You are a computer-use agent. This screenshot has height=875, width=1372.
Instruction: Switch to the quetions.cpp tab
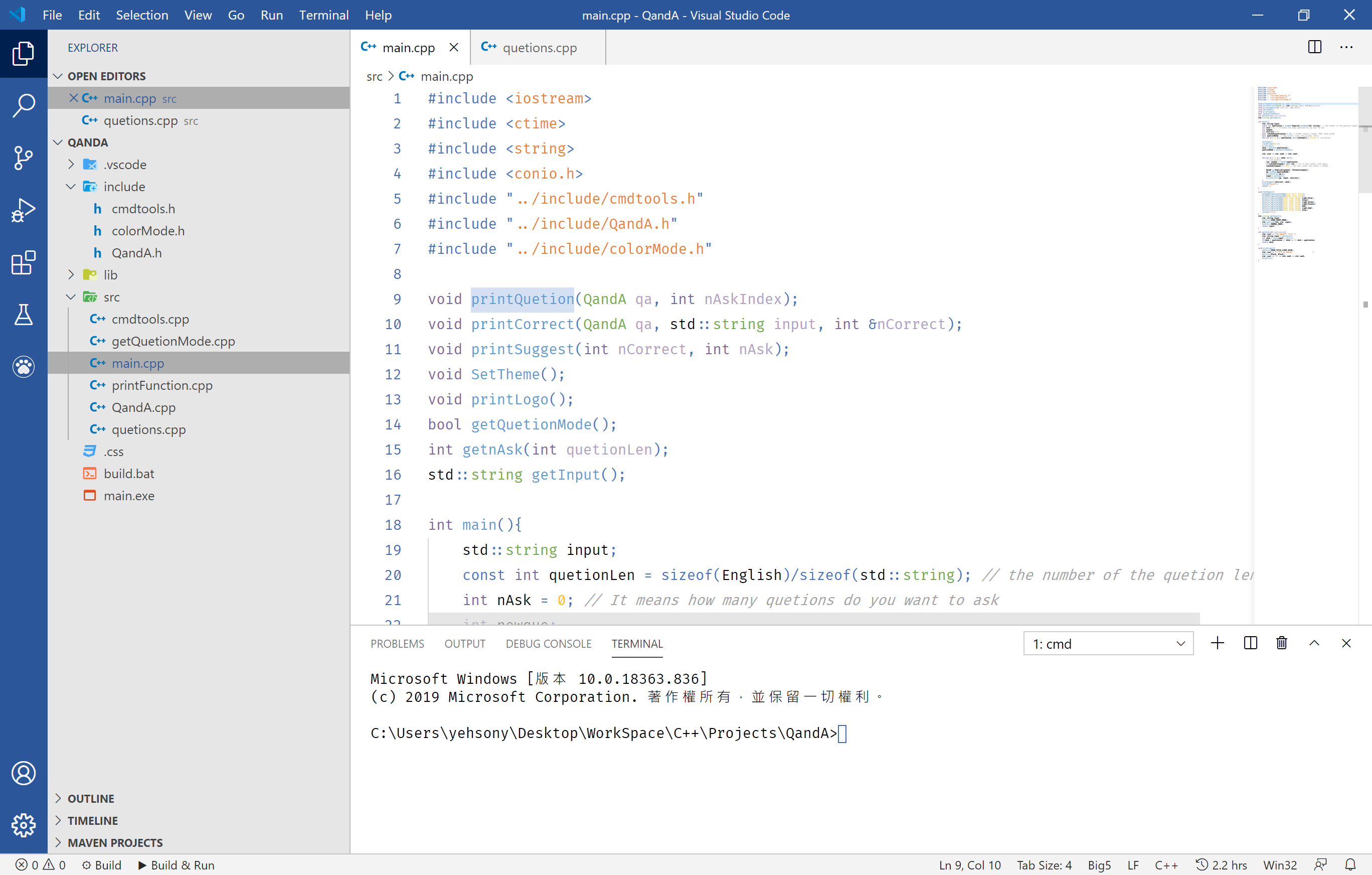[539, 48]
